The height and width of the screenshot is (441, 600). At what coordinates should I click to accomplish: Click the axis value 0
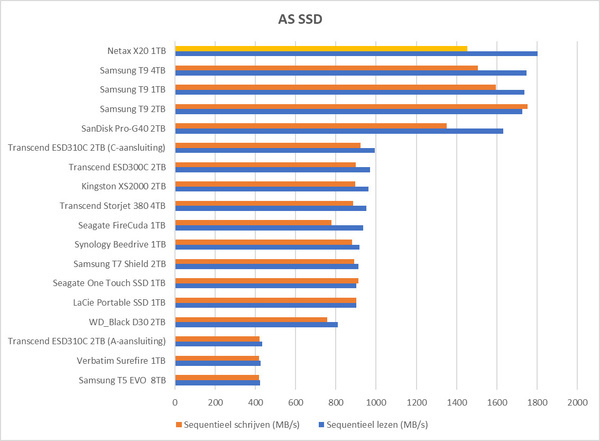pyautogui.click(x=175, y=403)
